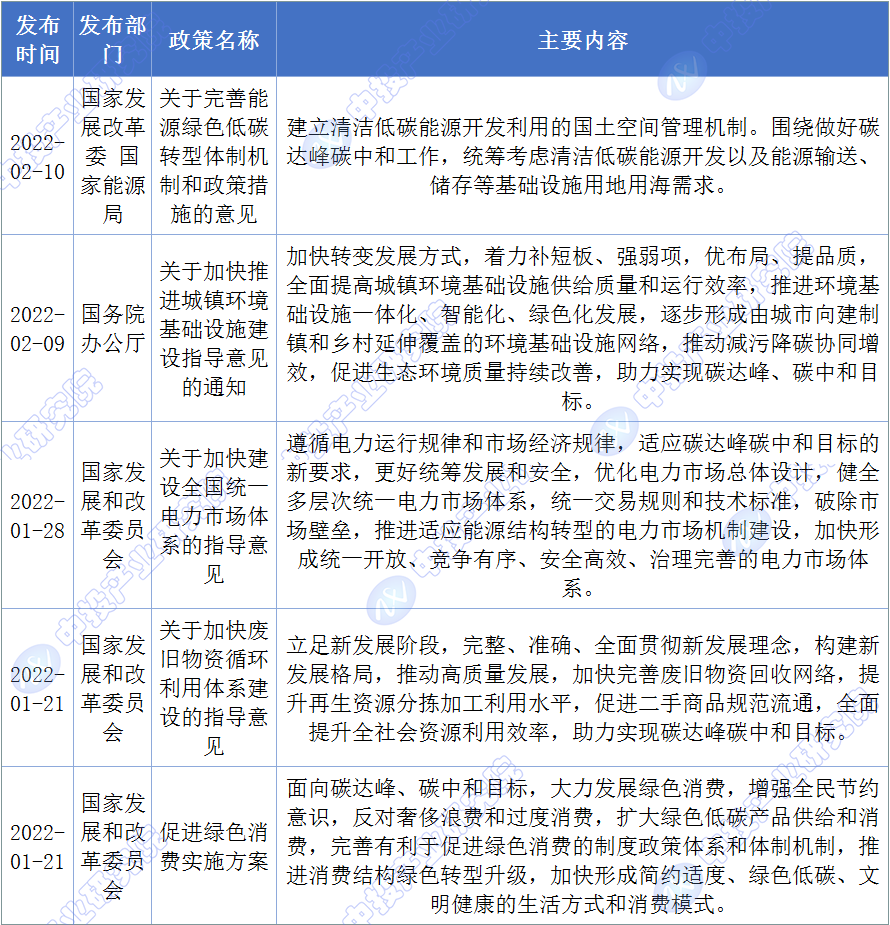Image resolution: width=890 pixels, height=925 pixels.
Task: Click the content starting with 面向碳达峰
Action: click(582, 846)
